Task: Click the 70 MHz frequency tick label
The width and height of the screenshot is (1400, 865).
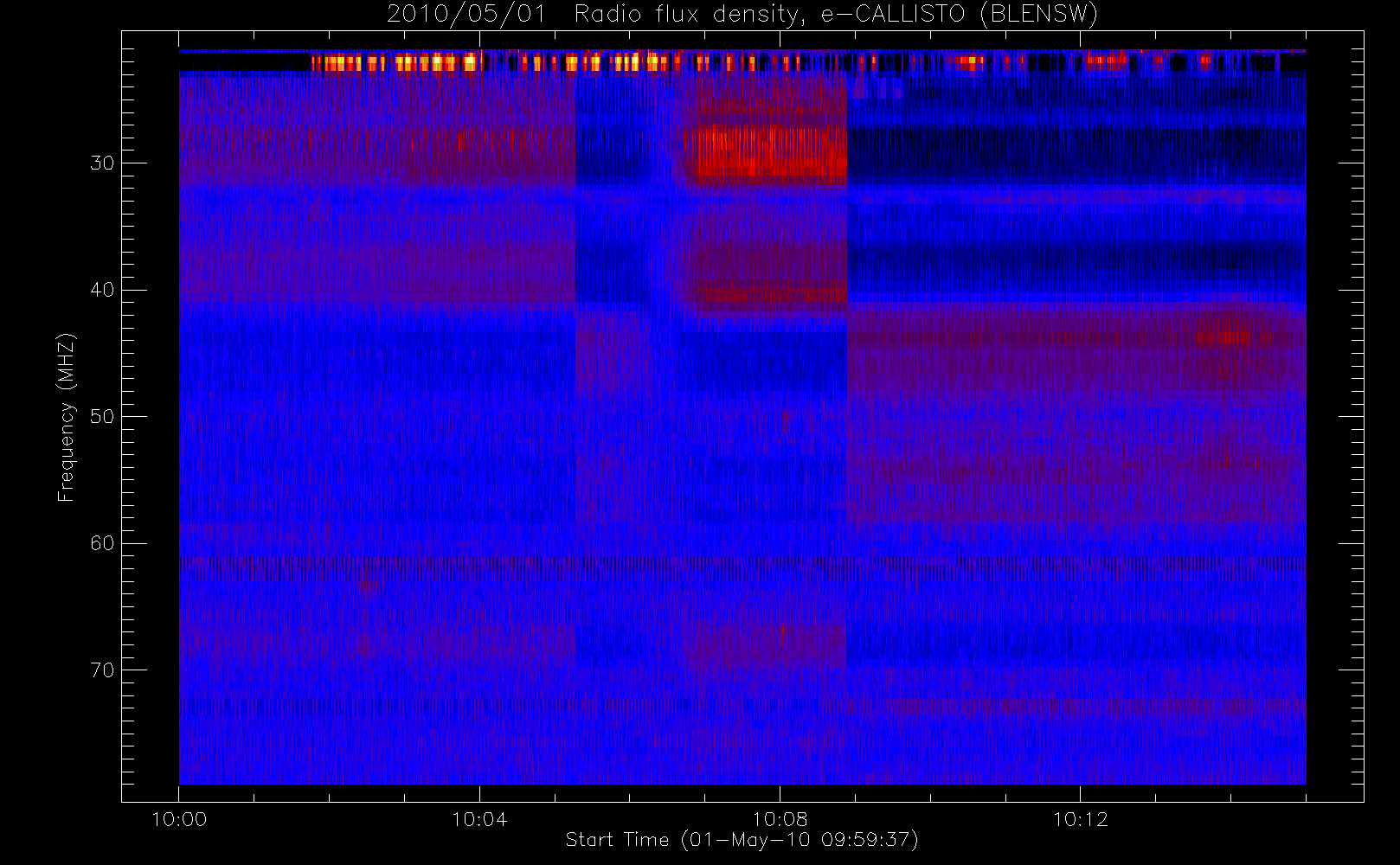Action: coord(102,670)
